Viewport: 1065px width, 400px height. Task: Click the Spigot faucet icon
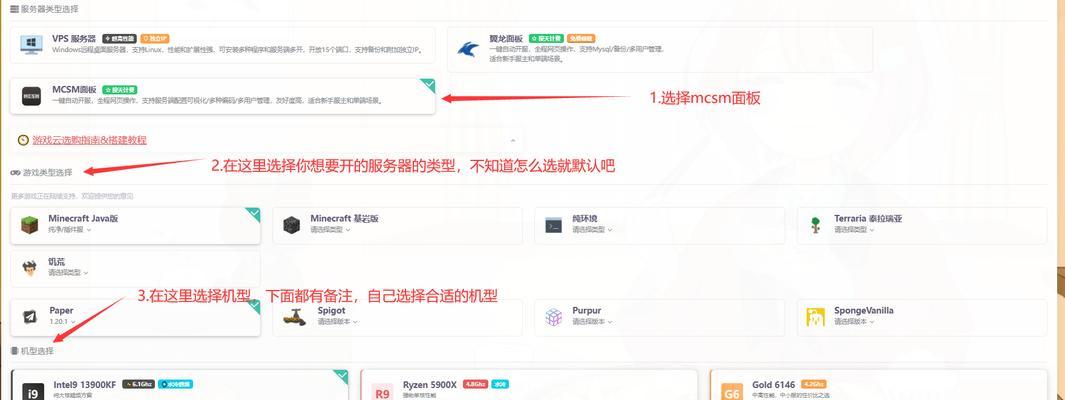(293, 316)
